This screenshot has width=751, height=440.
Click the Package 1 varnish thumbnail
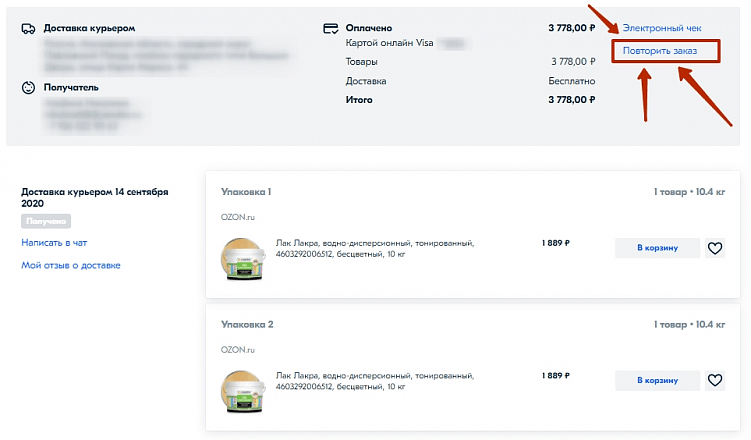coord(241,258)
